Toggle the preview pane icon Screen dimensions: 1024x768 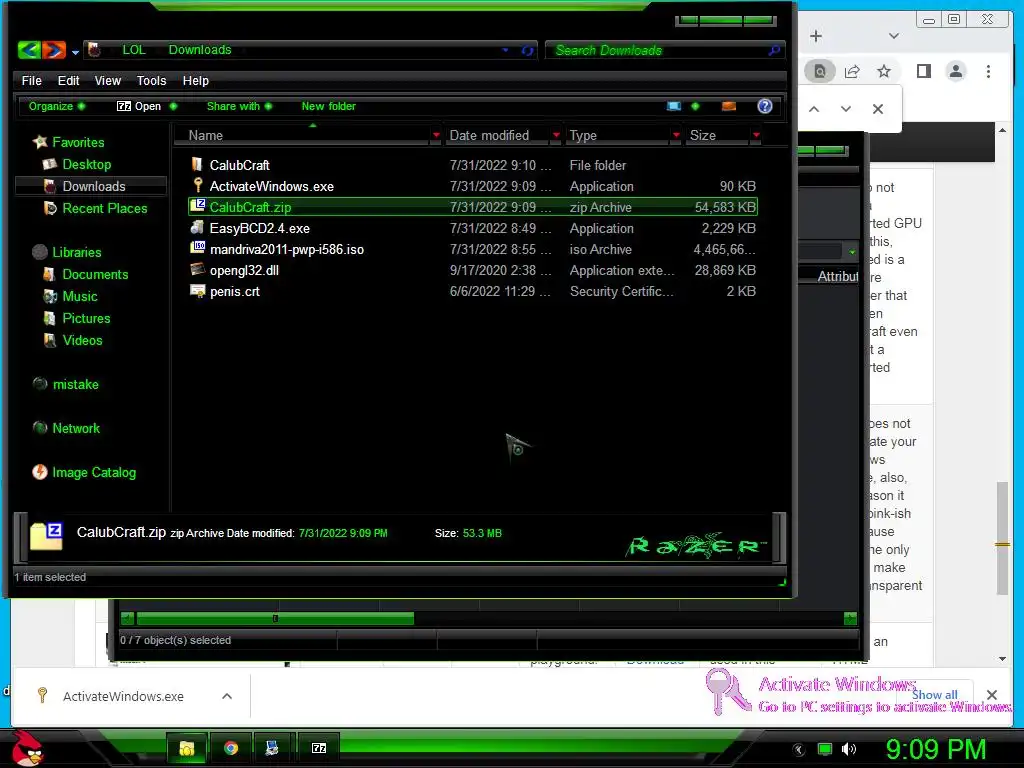click(729, 106)
